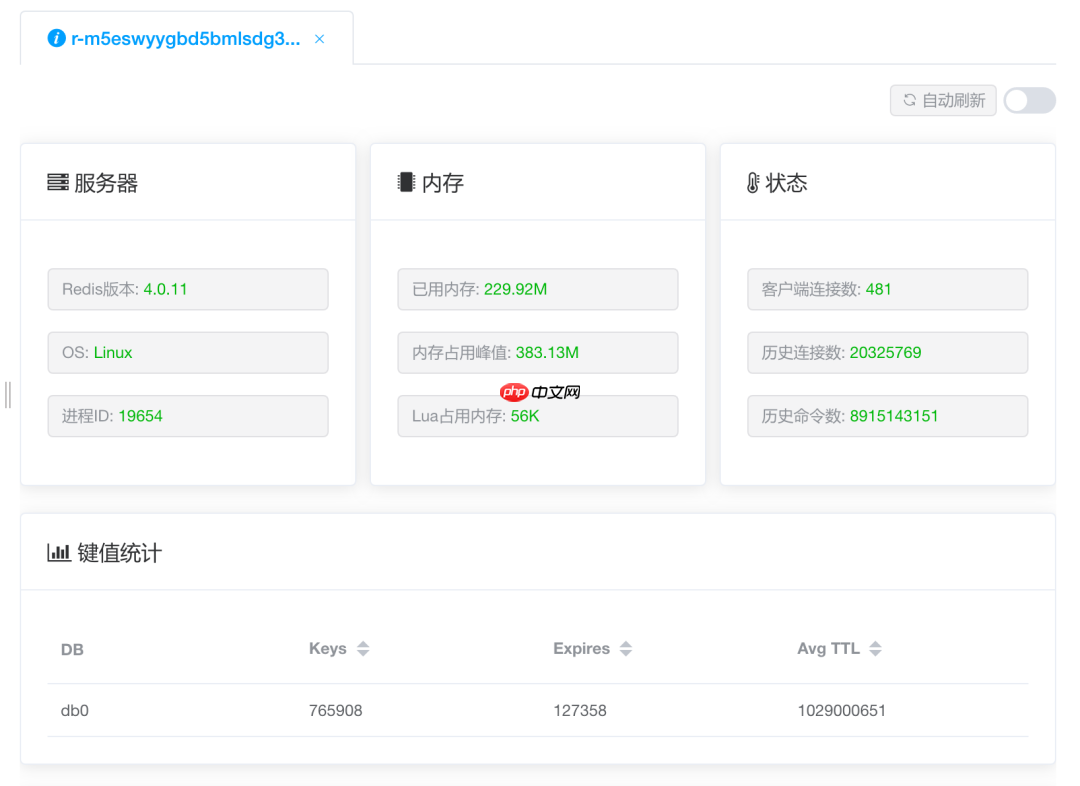Click the 自动刷新 button
This screenshot has width=1080, height=786.
click(943, 100)
